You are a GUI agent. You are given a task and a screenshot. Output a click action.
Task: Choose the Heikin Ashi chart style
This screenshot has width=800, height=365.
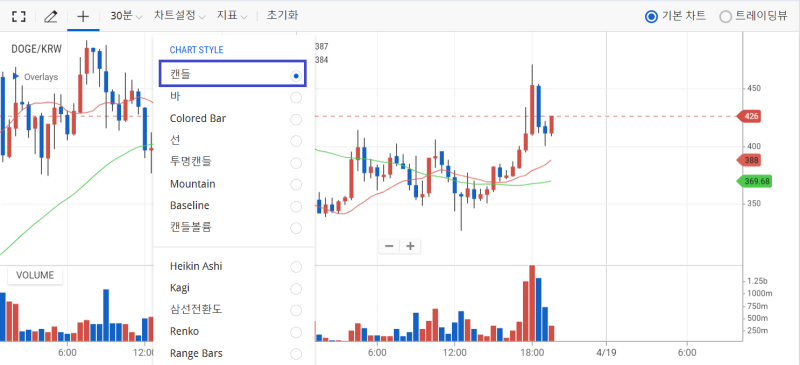pos(235,266)
